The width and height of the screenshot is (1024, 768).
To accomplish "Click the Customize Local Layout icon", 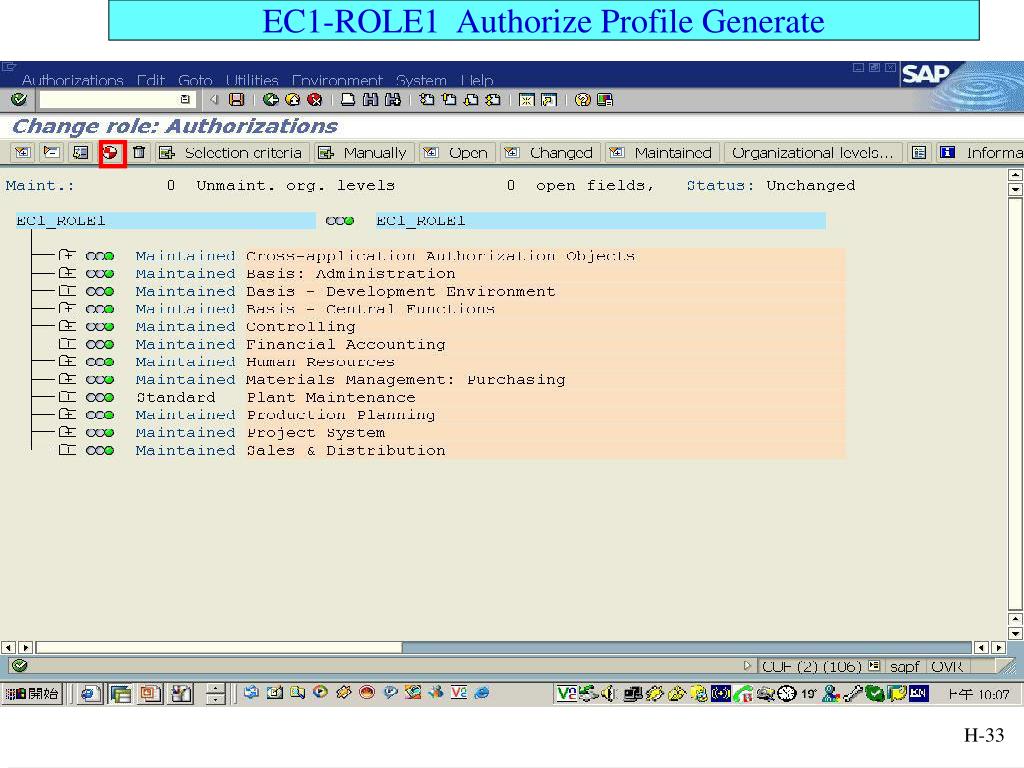I will tap(605, 99).
